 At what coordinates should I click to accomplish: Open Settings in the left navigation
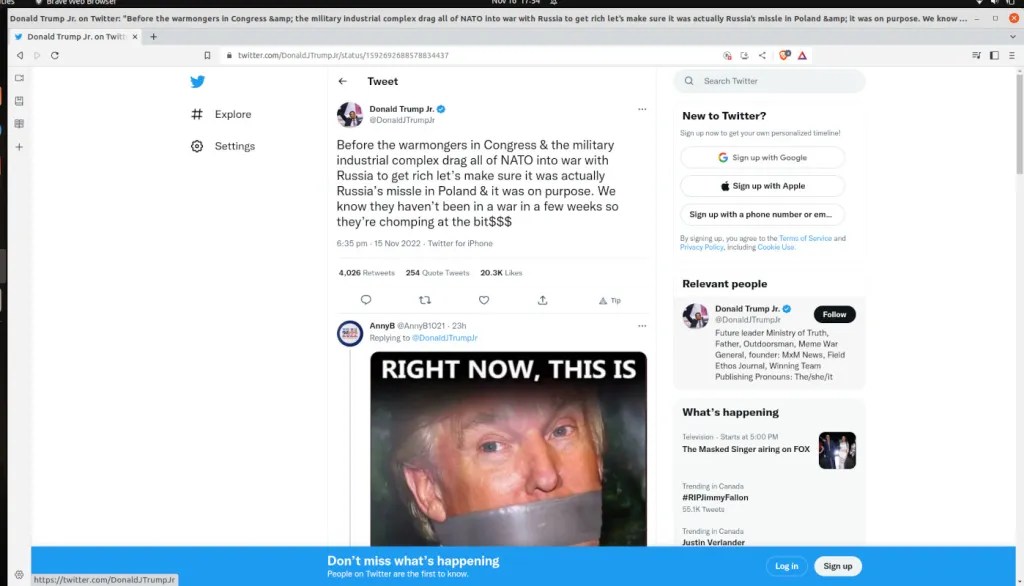coord(234,146)
